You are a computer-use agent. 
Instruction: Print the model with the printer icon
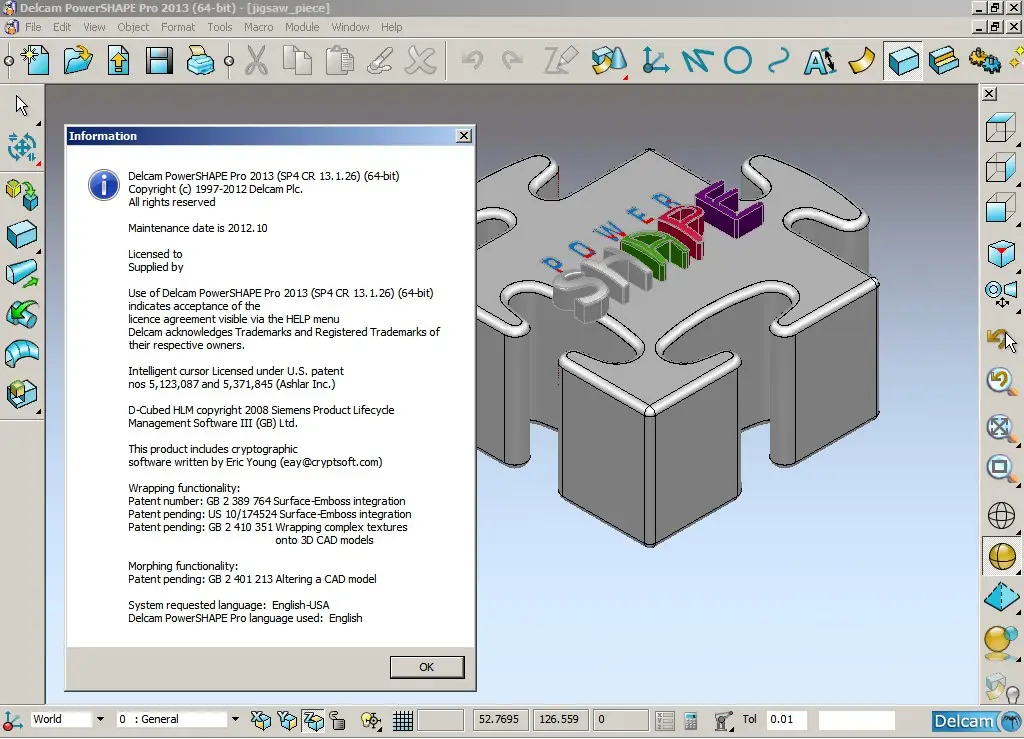[x=200, y=61]
